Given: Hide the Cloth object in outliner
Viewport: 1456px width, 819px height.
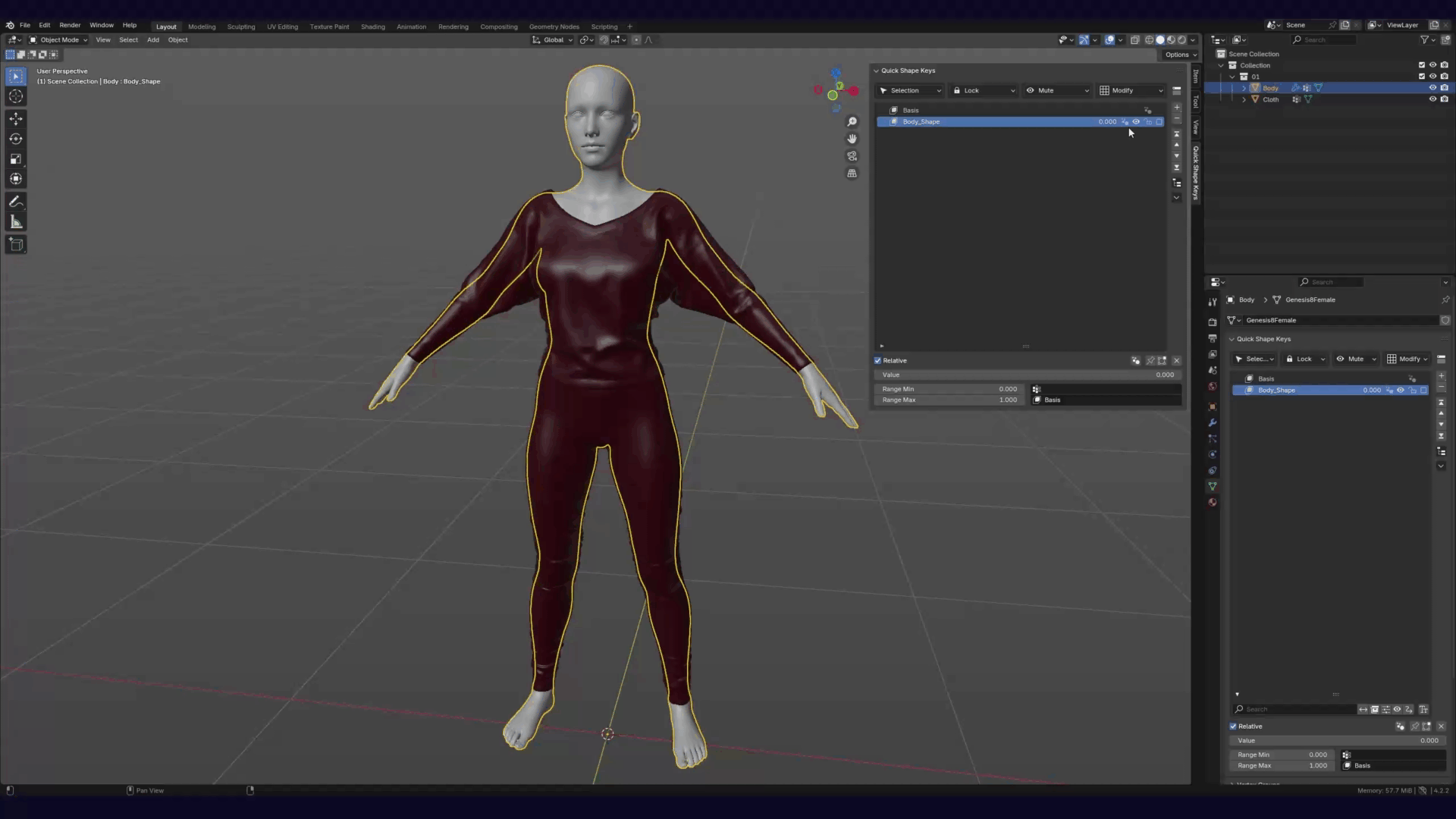Looking at the screenshot, I should coord(1433,99).
